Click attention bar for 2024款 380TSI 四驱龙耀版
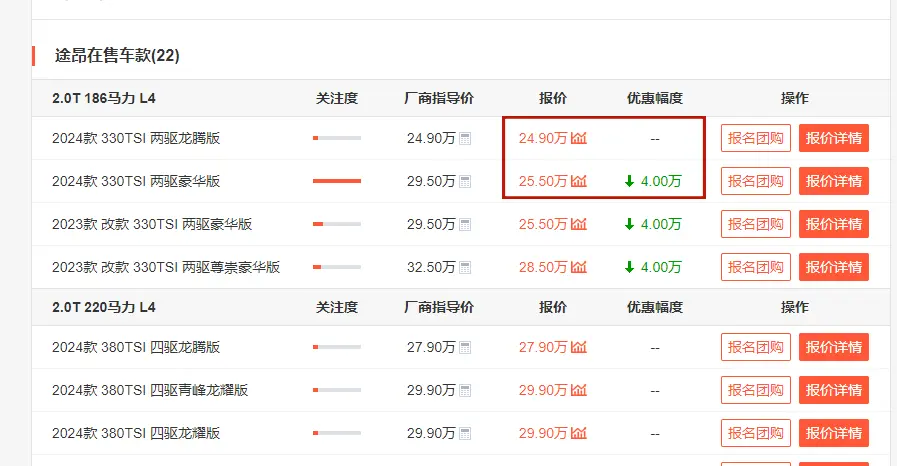Viewport: 897px width, 466px height. point(337,433)
